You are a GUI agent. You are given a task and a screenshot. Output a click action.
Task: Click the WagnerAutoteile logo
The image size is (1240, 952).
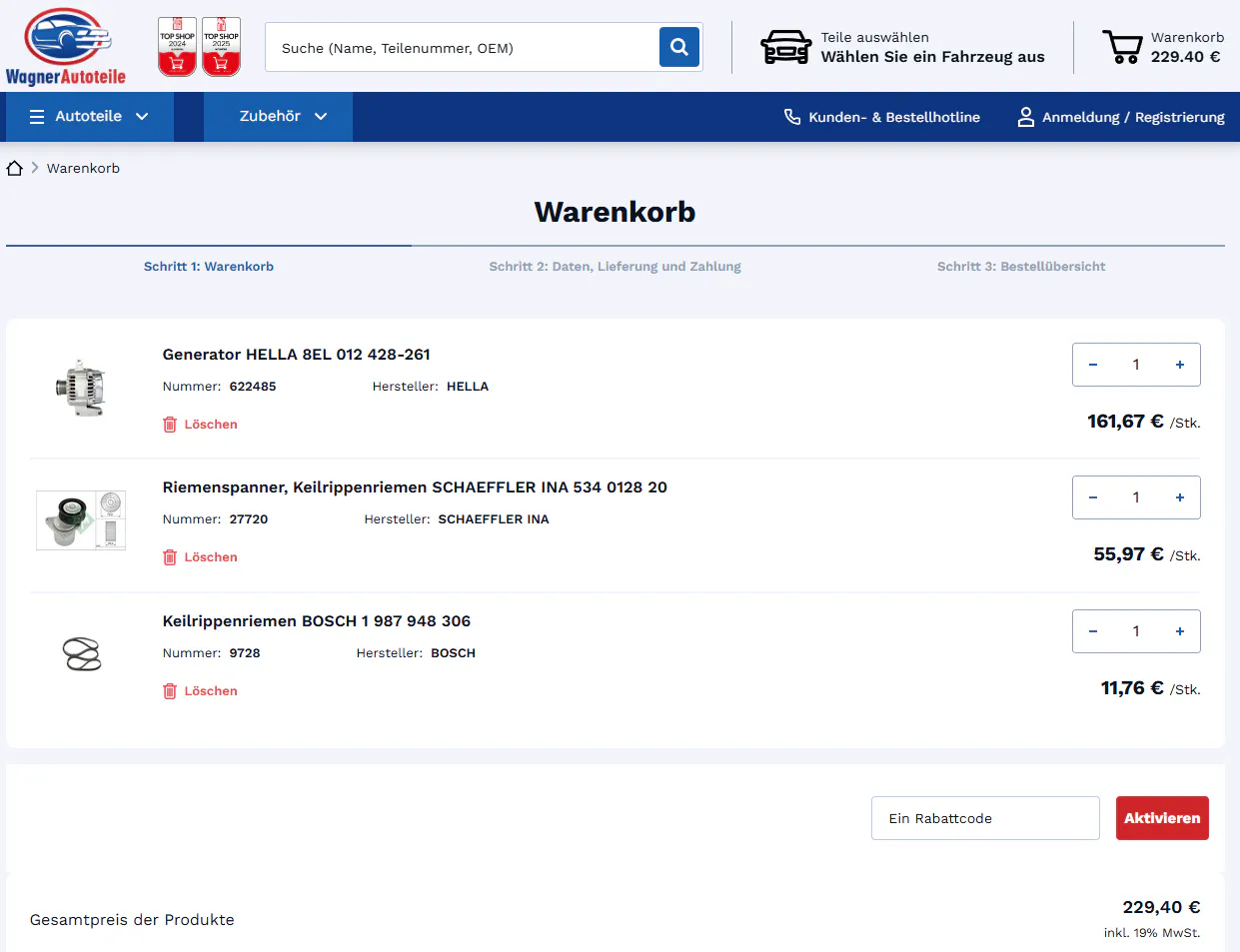(x=66, y=47)
